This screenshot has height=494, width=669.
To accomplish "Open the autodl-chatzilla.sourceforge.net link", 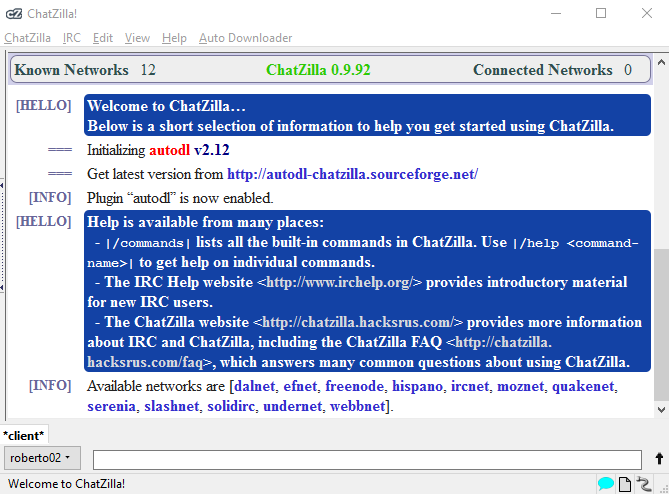I will click(352, 174).
